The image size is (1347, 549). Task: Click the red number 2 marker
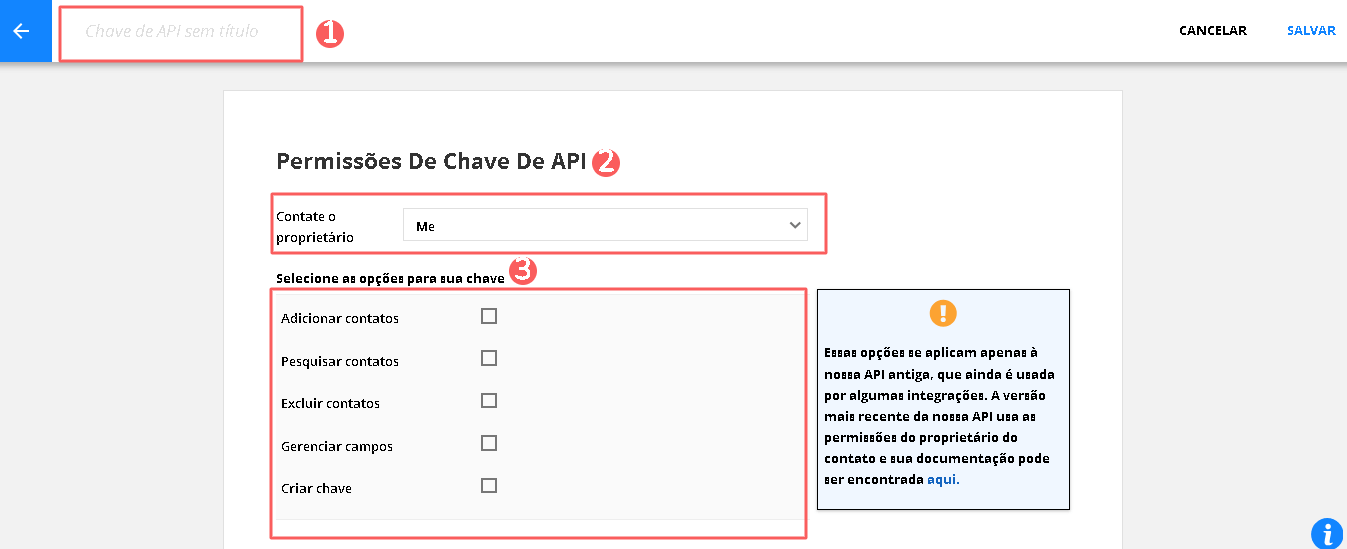tap(606, 163)
